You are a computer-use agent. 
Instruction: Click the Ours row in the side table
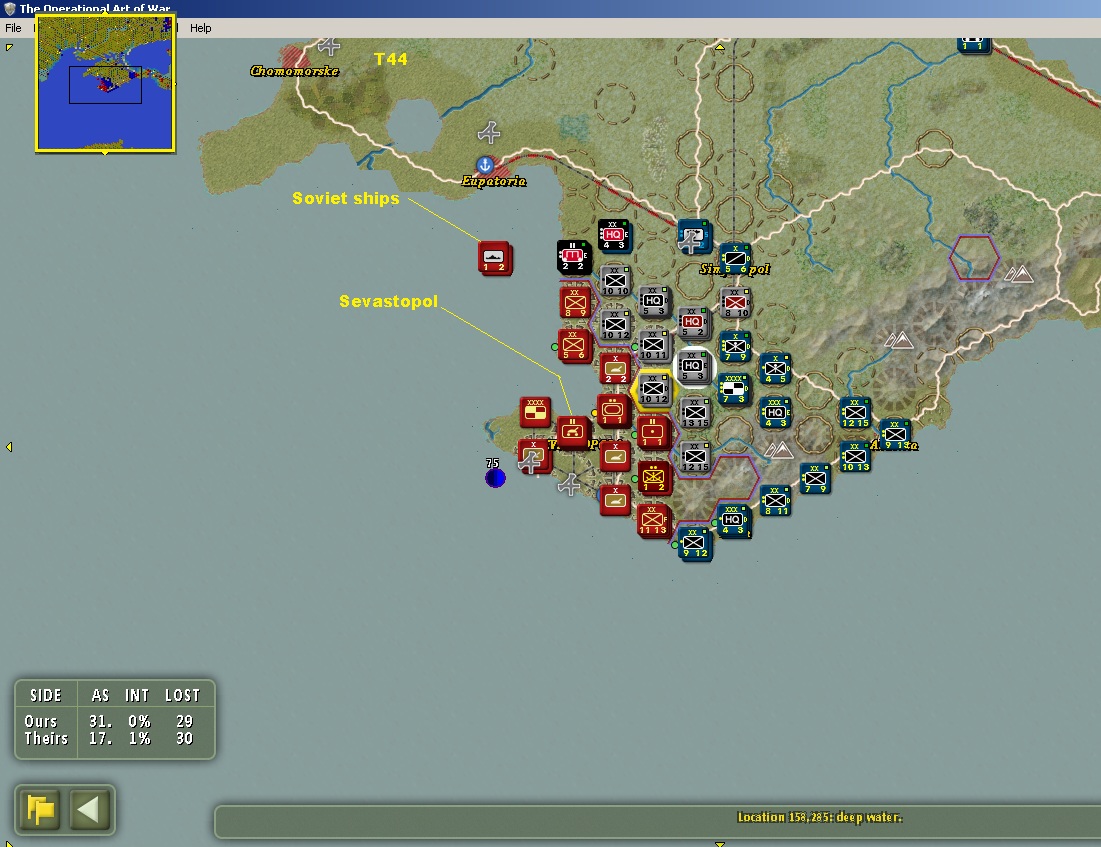pos(109,721)
